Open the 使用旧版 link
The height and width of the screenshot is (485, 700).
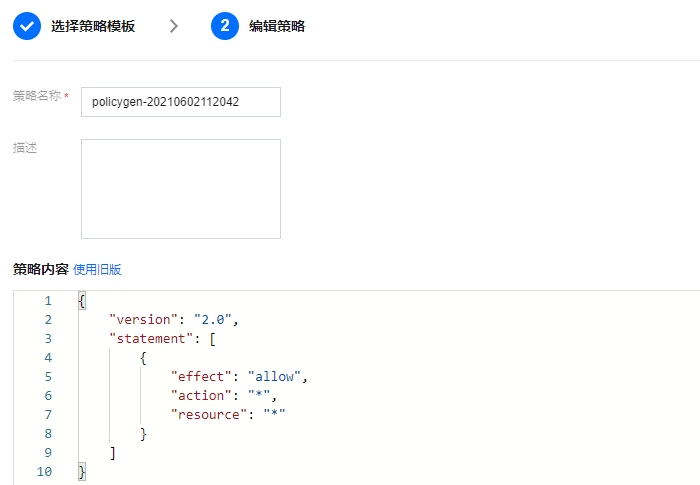[97, 269]
